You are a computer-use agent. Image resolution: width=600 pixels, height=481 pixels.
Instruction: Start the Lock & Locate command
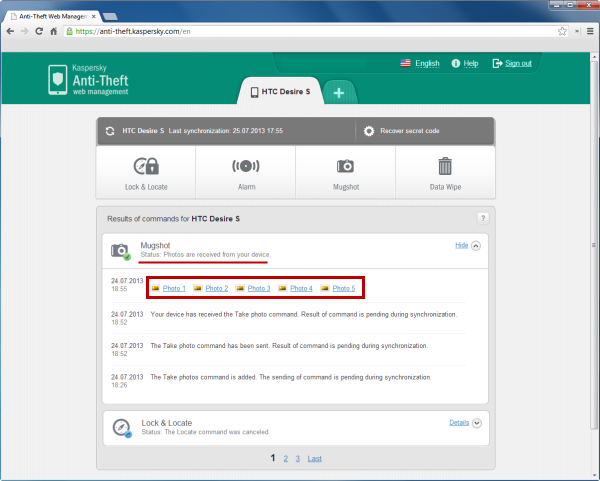146,173
